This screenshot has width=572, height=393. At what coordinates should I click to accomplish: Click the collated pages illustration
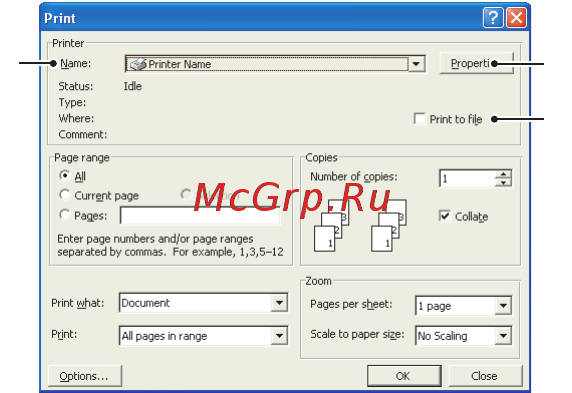click(x=360, y=226)
